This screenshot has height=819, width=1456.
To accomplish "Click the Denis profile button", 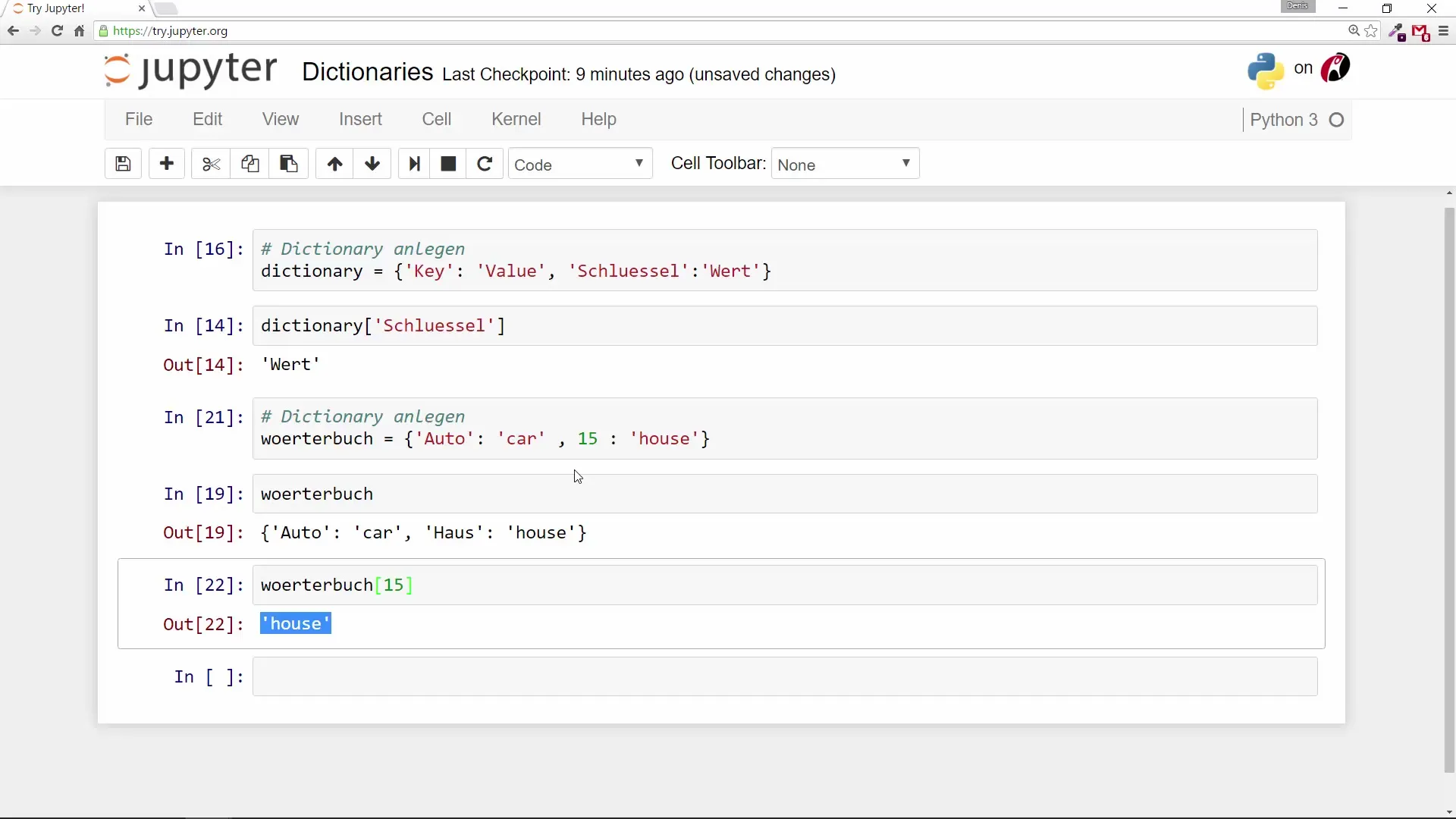I will pos(1298,6).
